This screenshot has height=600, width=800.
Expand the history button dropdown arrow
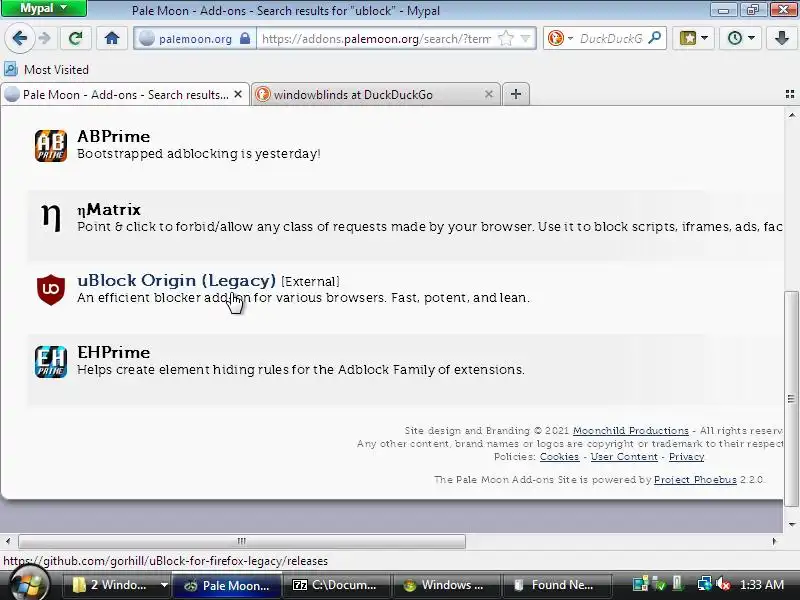pos(752,38)
